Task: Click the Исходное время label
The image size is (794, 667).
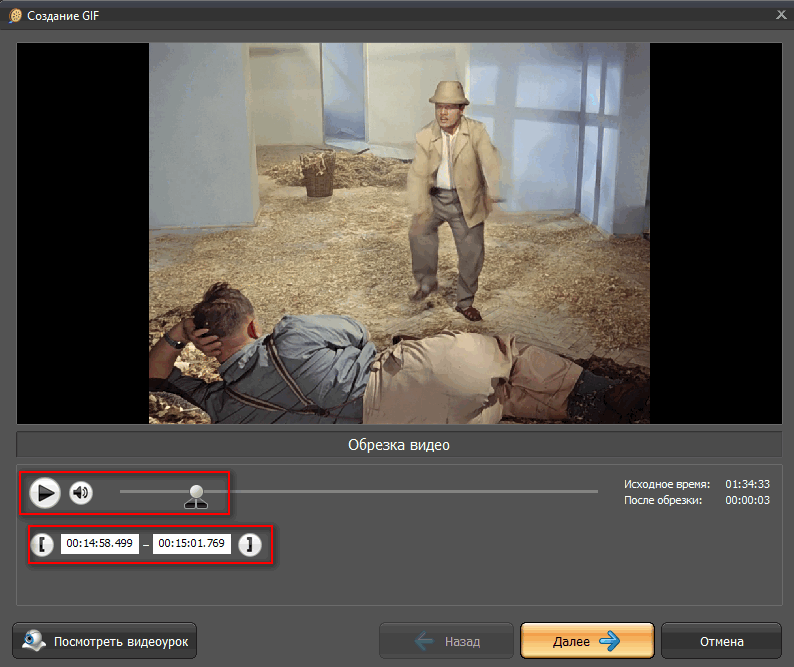Action: coord(667,484)
